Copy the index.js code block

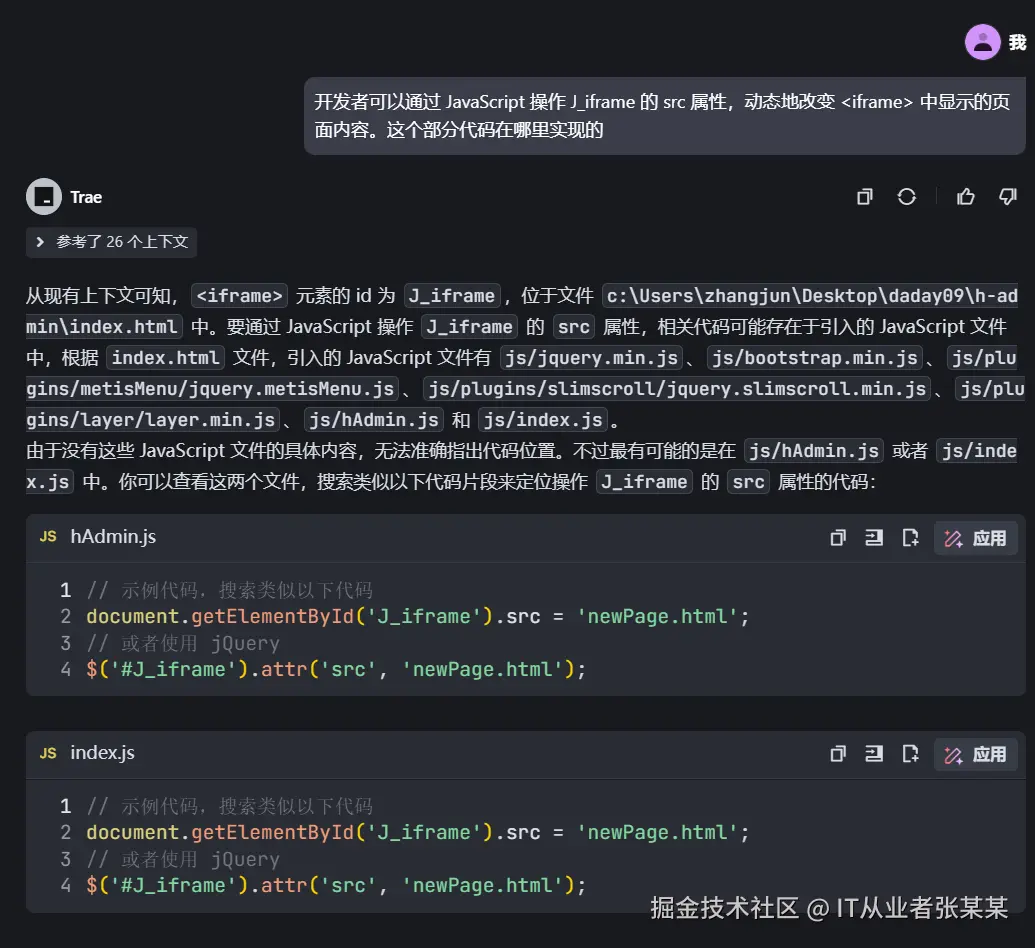[838, 754]
